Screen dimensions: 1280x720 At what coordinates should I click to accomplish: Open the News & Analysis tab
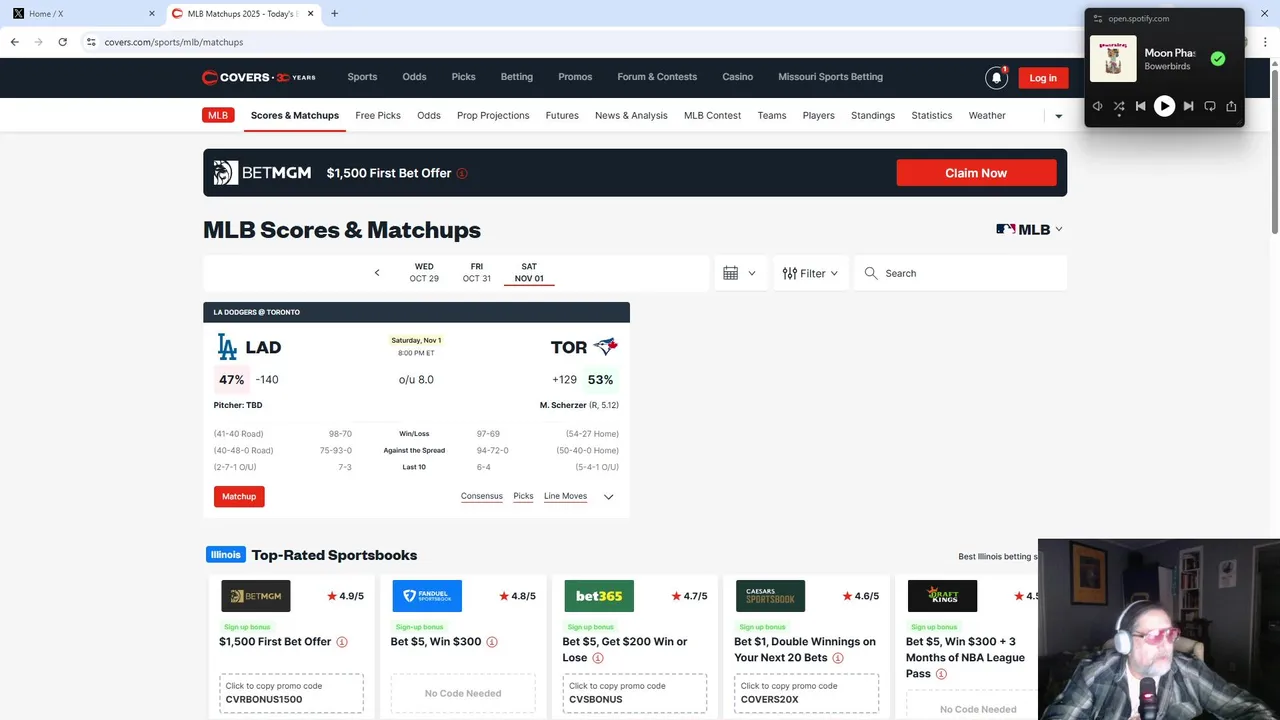(631, 115)
